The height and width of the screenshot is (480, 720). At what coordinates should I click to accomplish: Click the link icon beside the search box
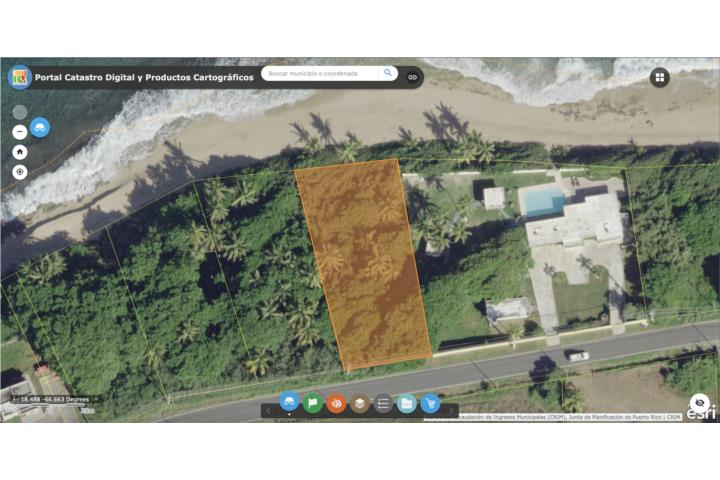point(412,76)
